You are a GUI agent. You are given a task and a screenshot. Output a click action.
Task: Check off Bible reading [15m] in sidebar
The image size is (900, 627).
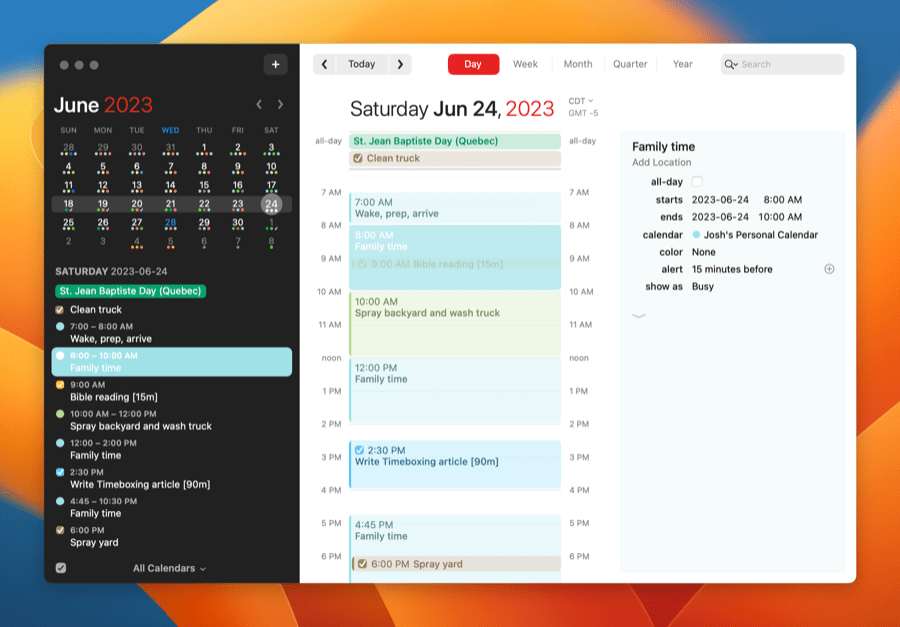click(60, 385)
